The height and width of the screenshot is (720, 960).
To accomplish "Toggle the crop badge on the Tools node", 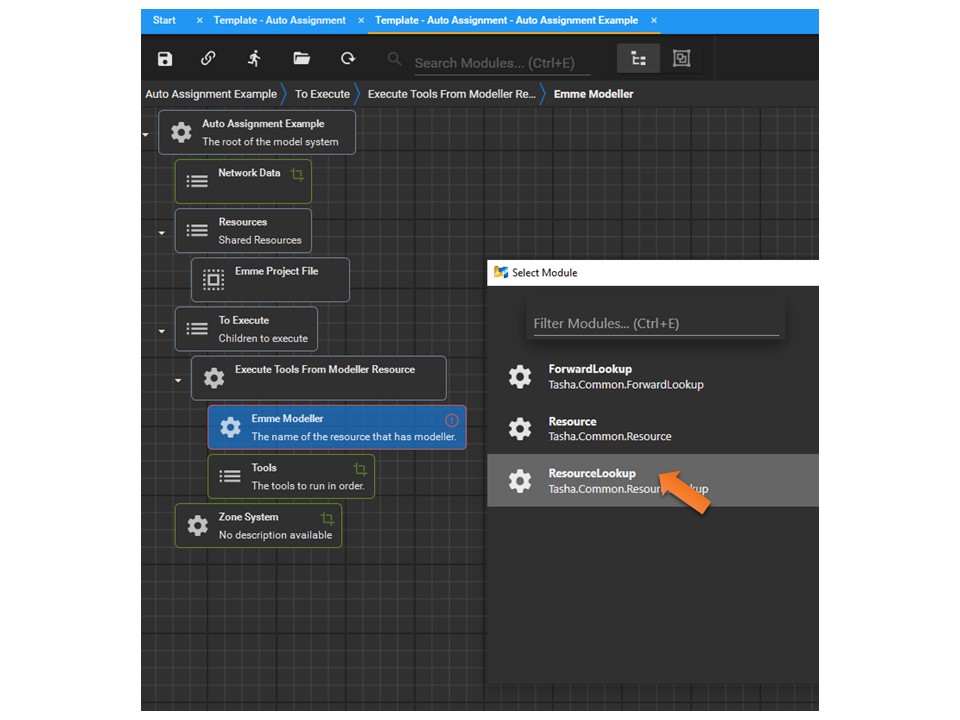I will tap(359, 468).
